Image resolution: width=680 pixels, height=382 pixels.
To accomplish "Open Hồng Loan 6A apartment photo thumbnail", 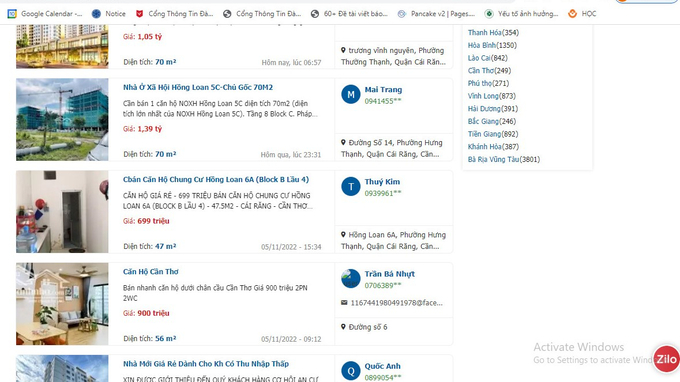I will pos(62,212).
